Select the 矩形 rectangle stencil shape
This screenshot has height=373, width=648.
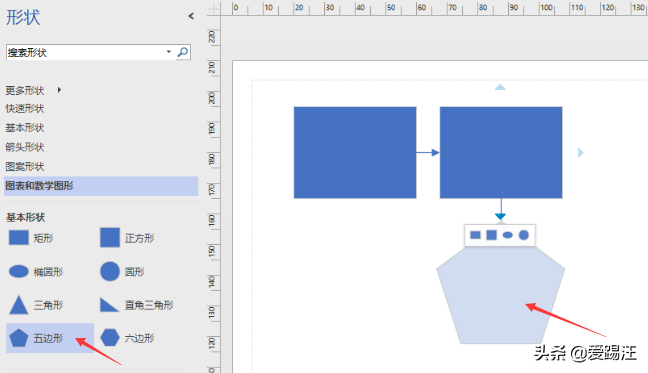coord(31,238)
